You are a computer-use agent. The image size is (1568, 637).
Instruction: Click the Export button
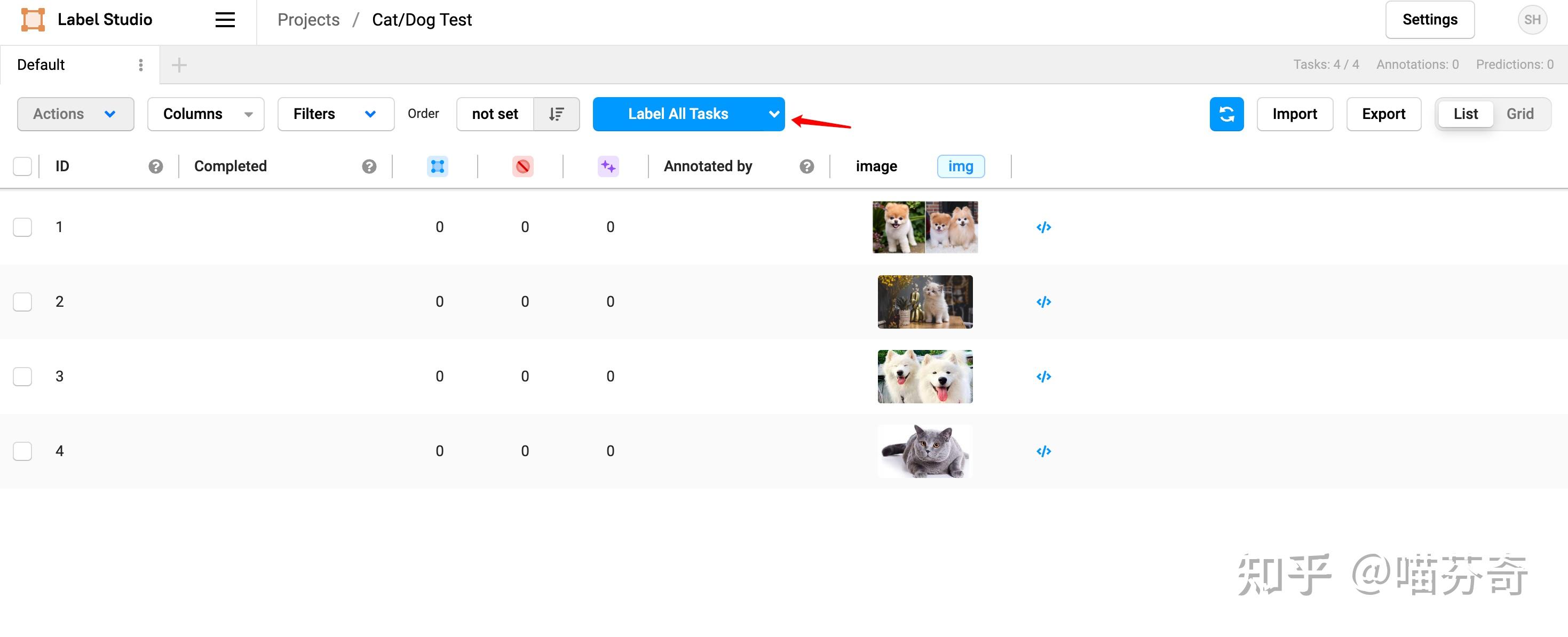pyautogui.click(x=1383, y=114)
